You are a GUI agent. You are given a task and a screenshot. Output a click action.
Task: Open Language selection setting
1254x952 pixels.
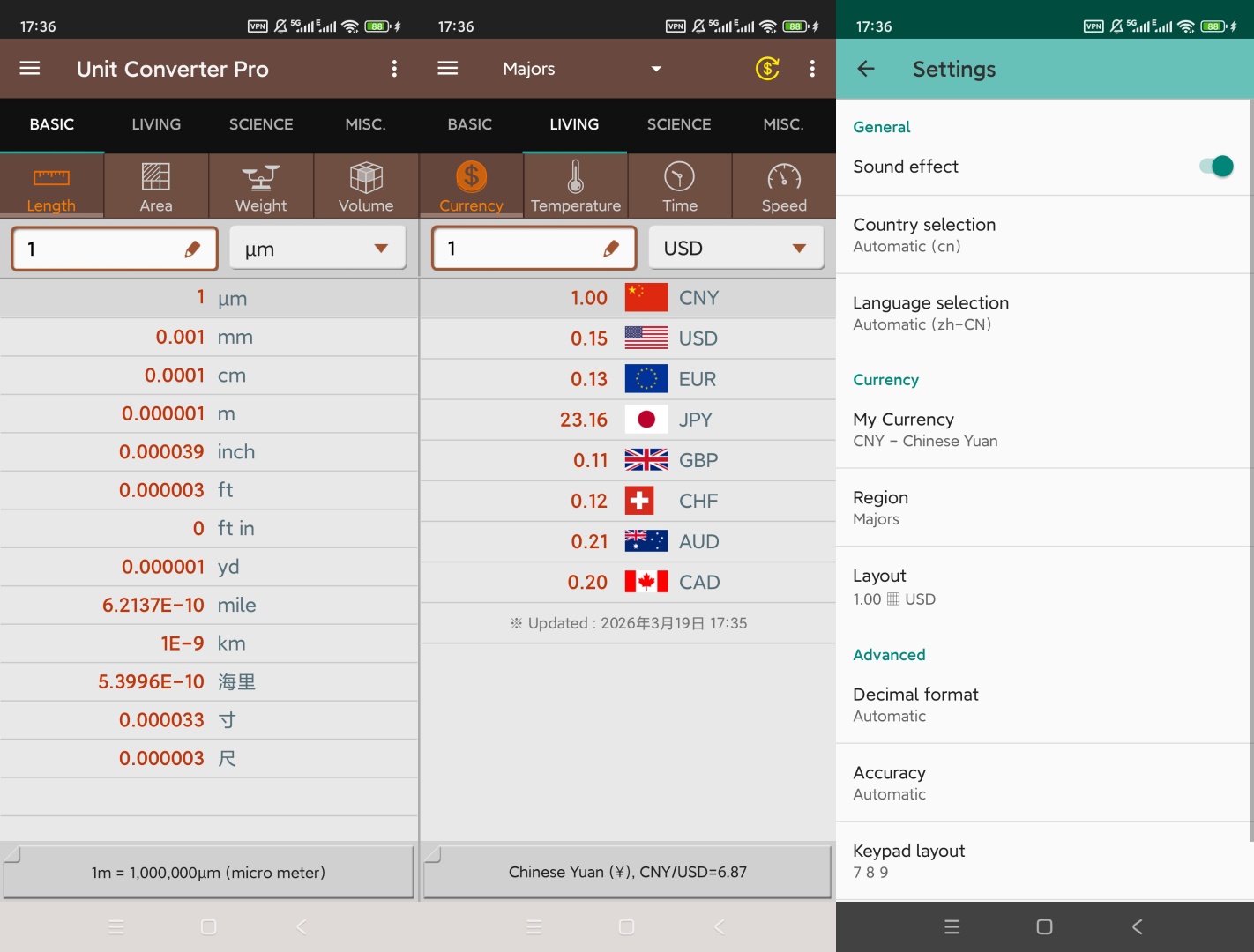pyautogui.click(x=1042, y=313)
